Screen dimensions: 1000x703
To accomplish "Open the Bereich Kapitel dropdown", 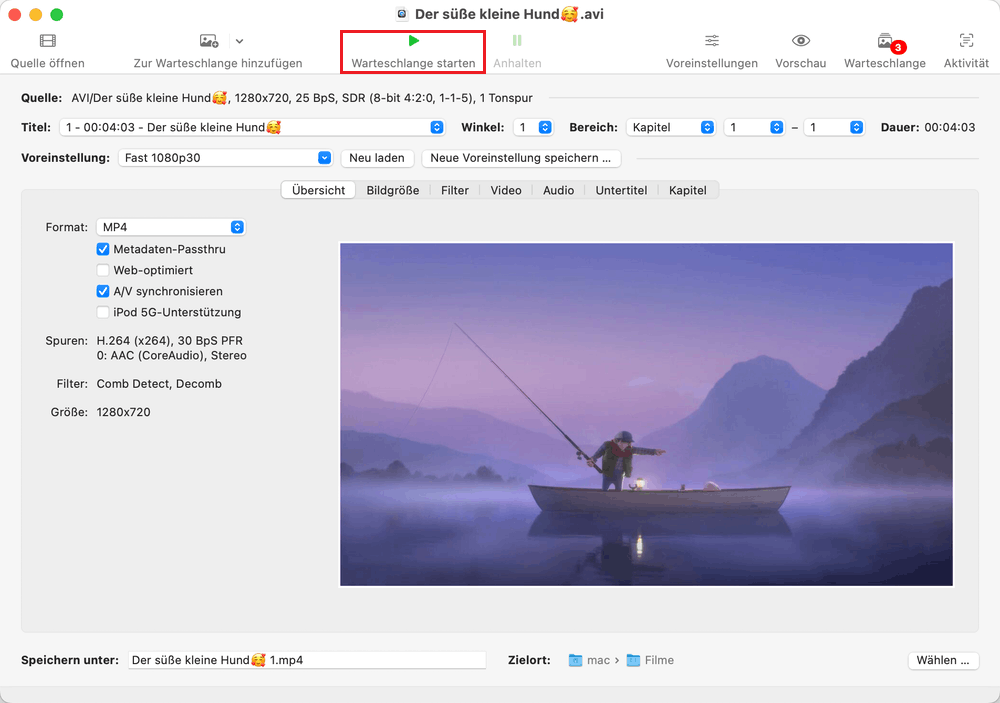I will pyautogui.click(x=671, y=128).
